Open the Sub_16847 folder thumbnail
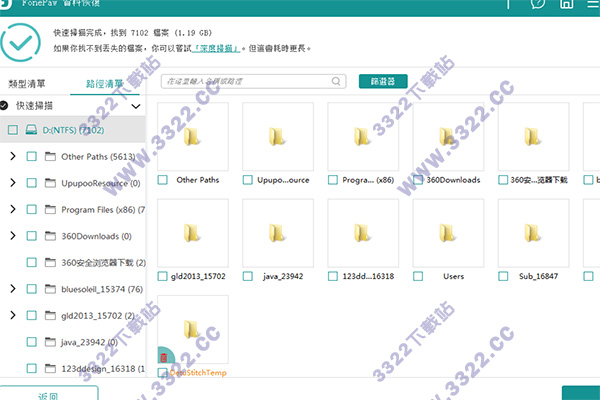Screen dimensions: 600x400 click(533, 233)
